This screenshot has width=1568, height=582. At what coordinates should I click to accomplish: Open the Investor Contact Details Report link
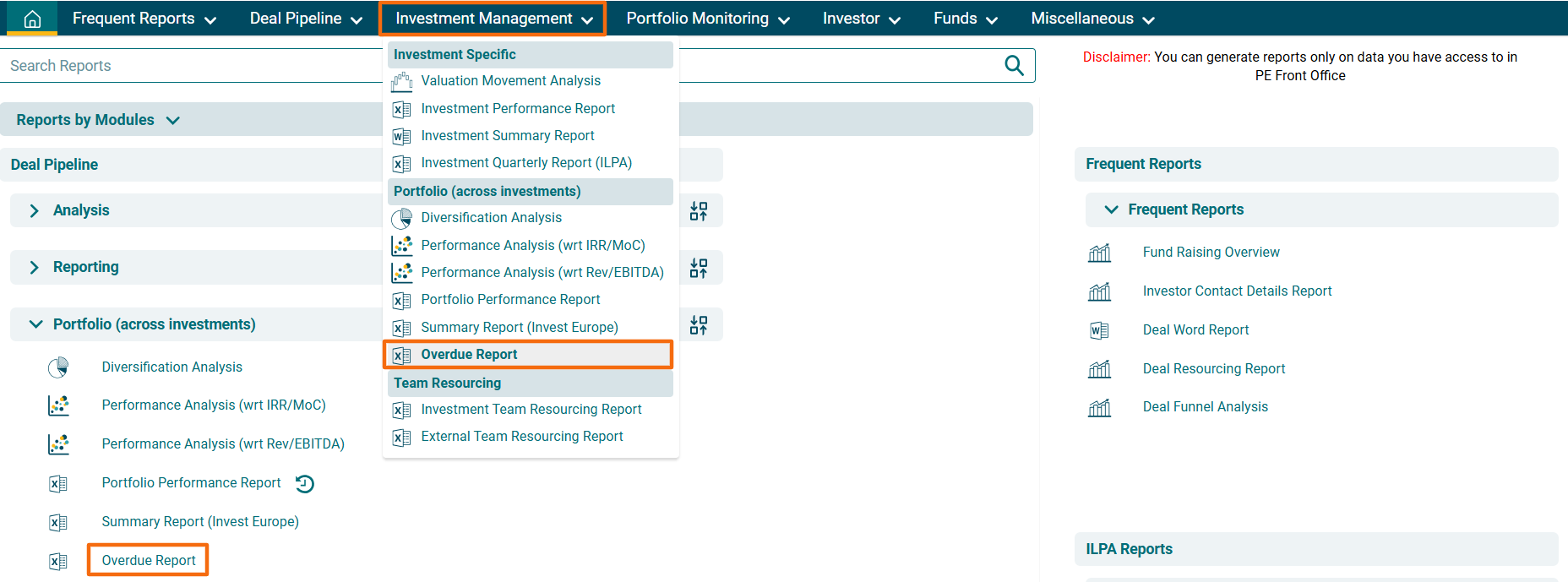pyautogui.click(x=1237, y=291)
